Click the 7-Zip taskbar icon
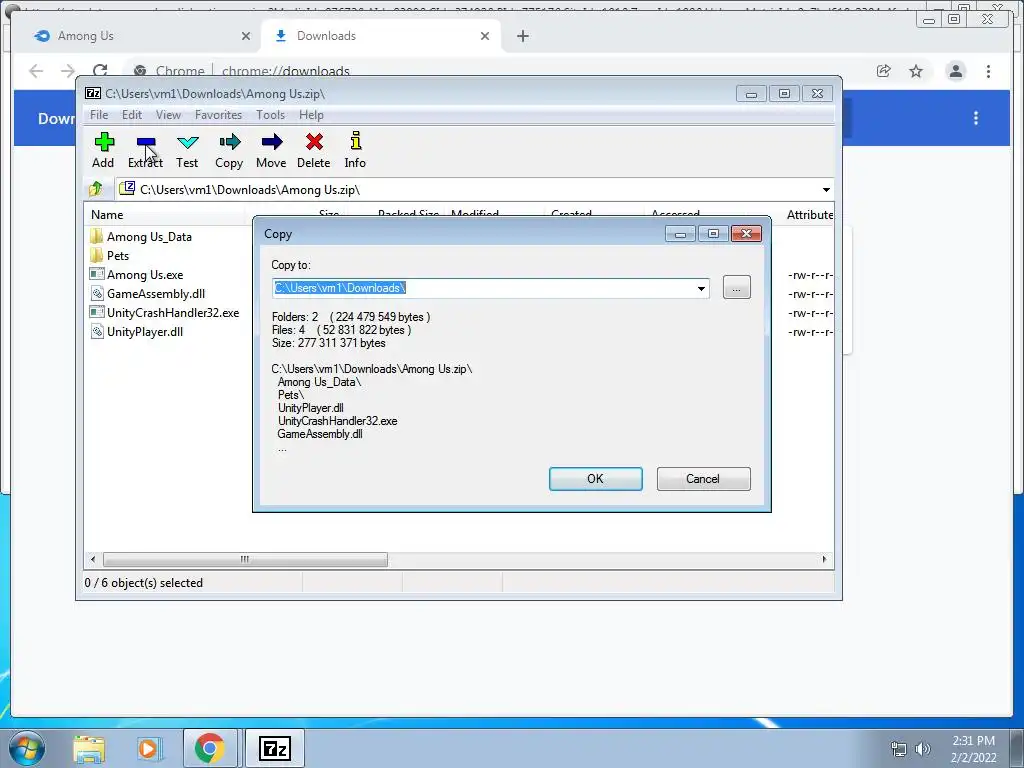 274,748
